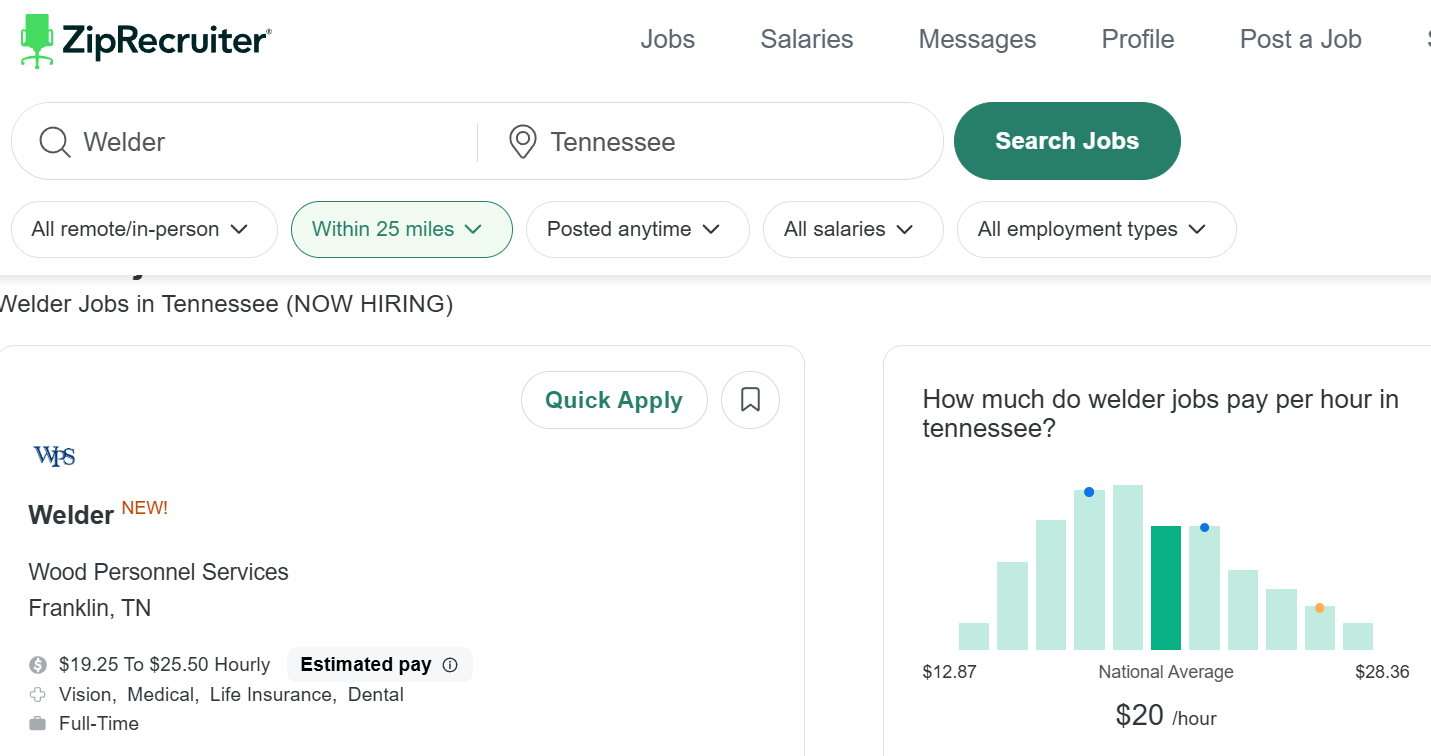
Task: Go to Profile in the navigation
Action: pyautogui.click(x=1138, y=39)
